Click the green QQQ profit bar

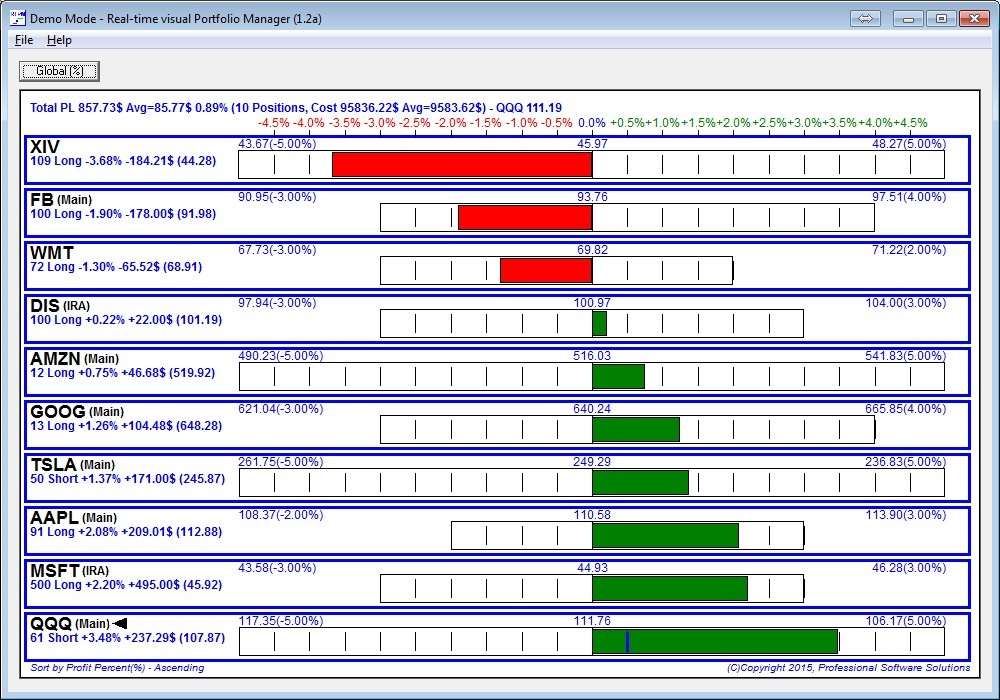(x=715, y=641)
